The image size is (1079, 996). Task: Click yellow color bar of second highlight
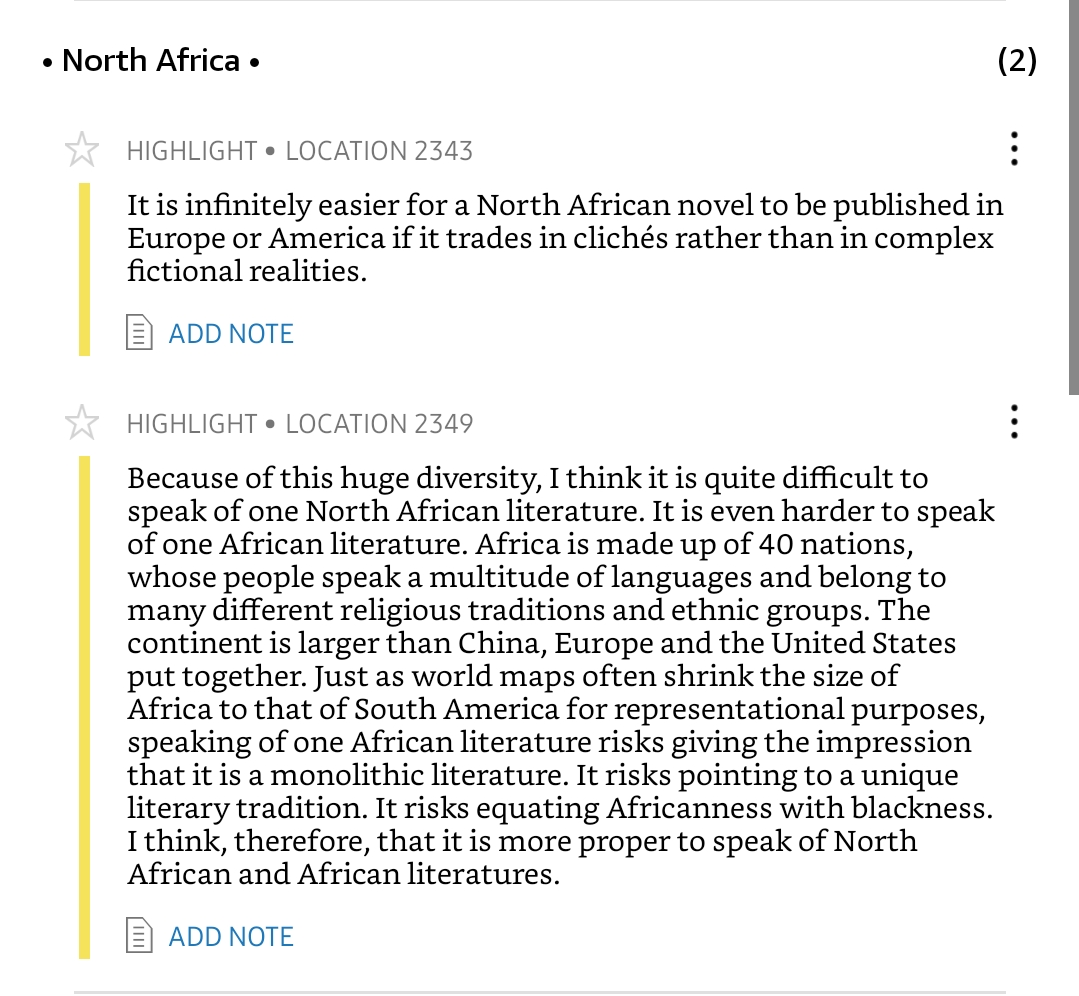85,706
